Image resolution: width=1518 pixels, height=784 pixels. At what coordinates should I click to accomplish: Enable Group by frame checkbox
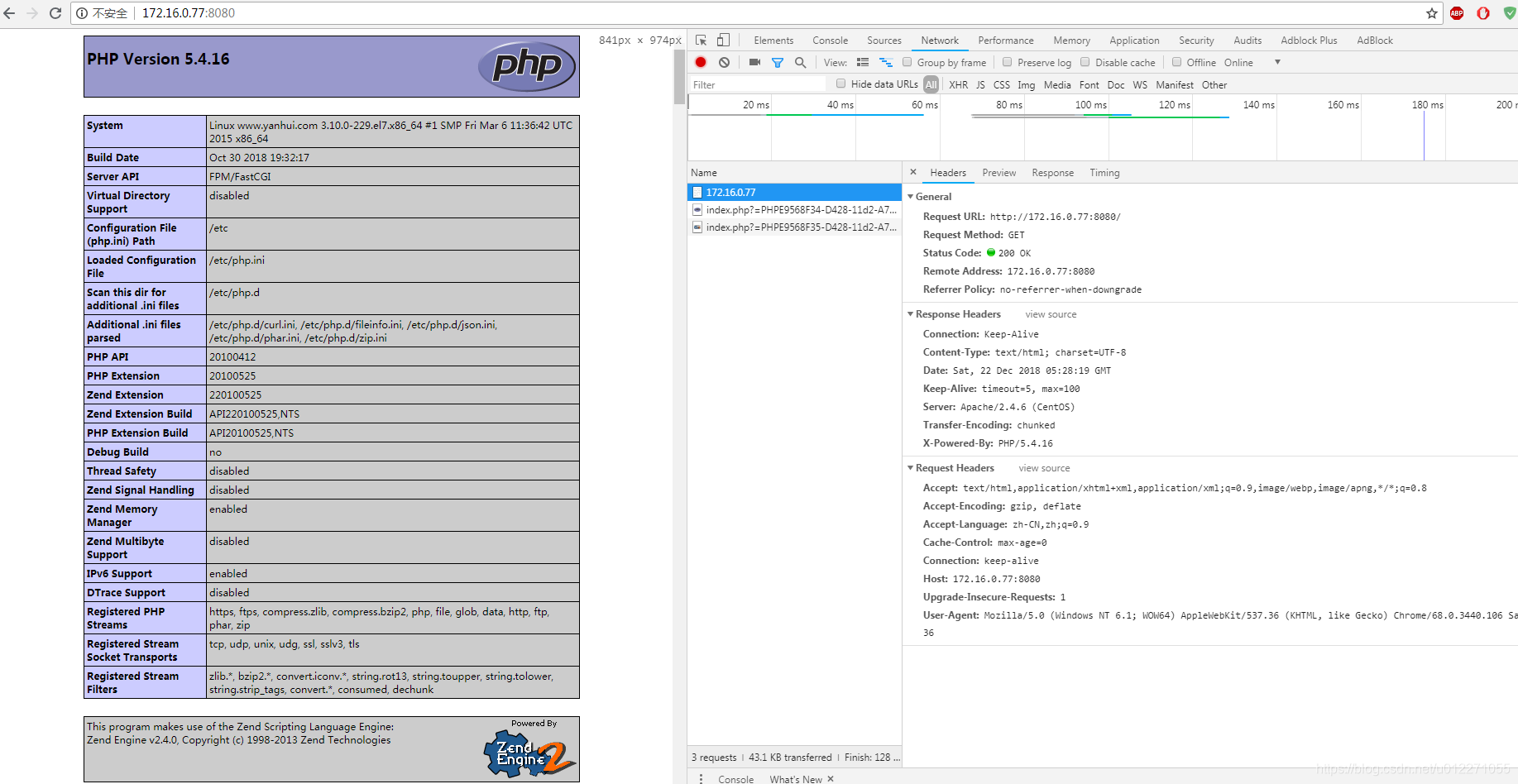click(x=907, y=62)
